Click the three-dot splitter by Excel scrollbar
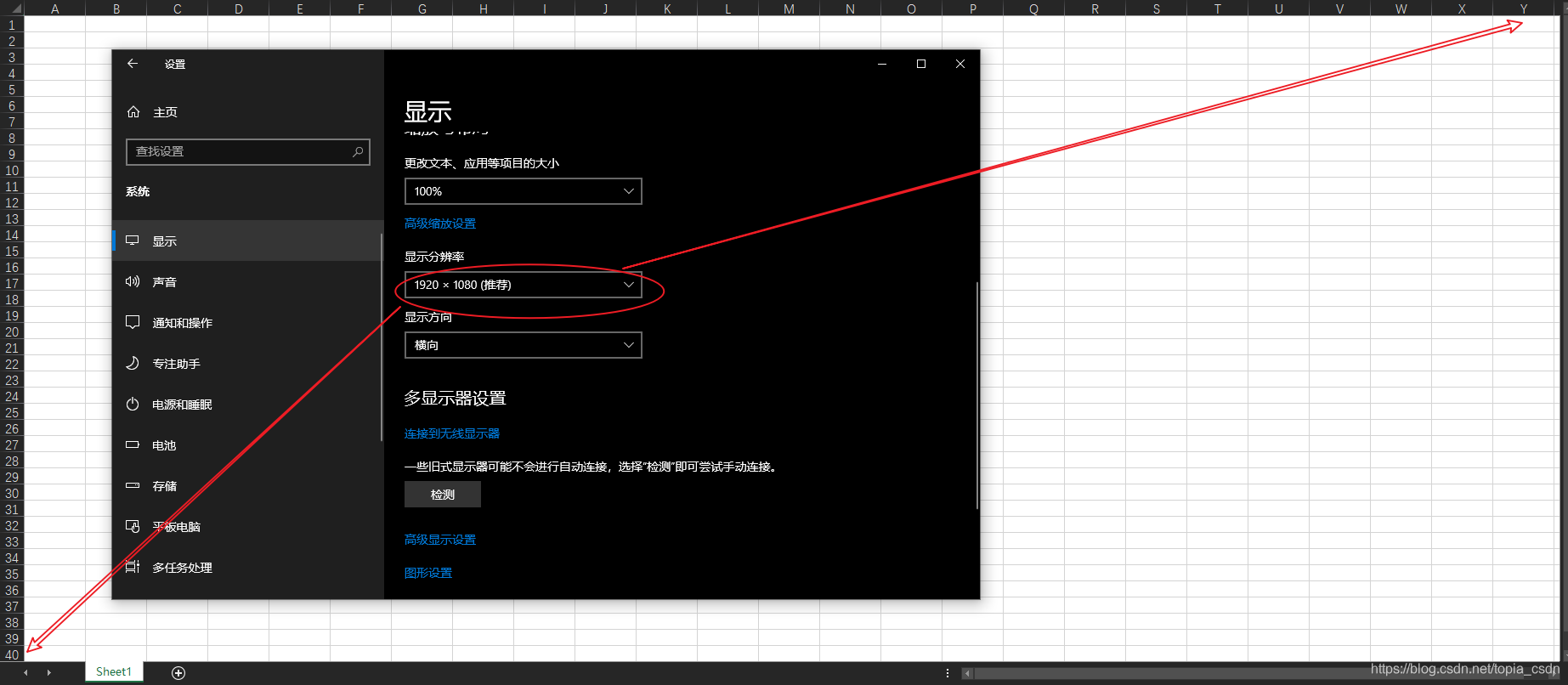Screen dimensions: 1568x685 coord(948,673)
